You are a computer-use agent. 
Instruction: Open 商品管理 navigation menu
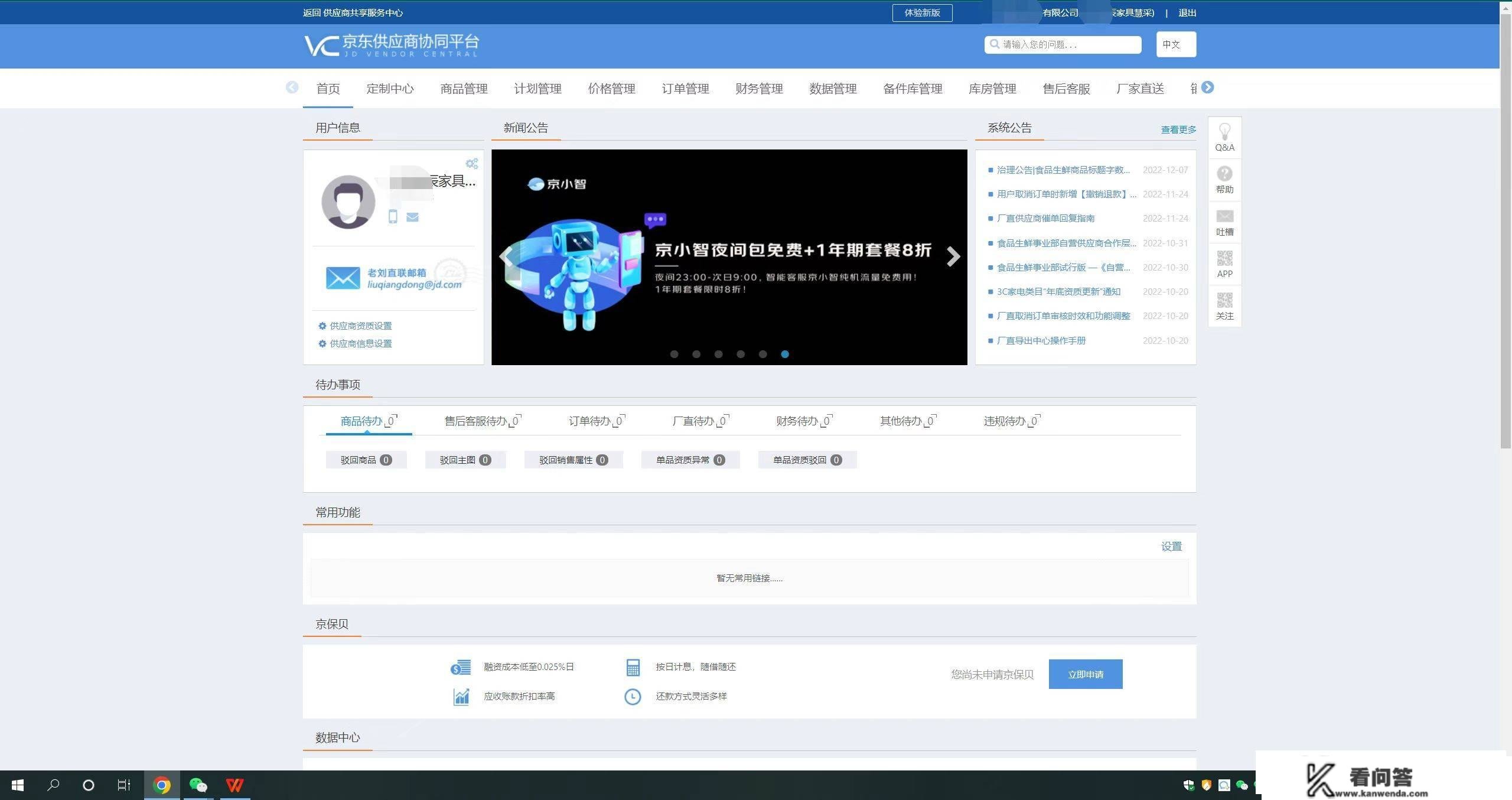(x=464, y=89)
